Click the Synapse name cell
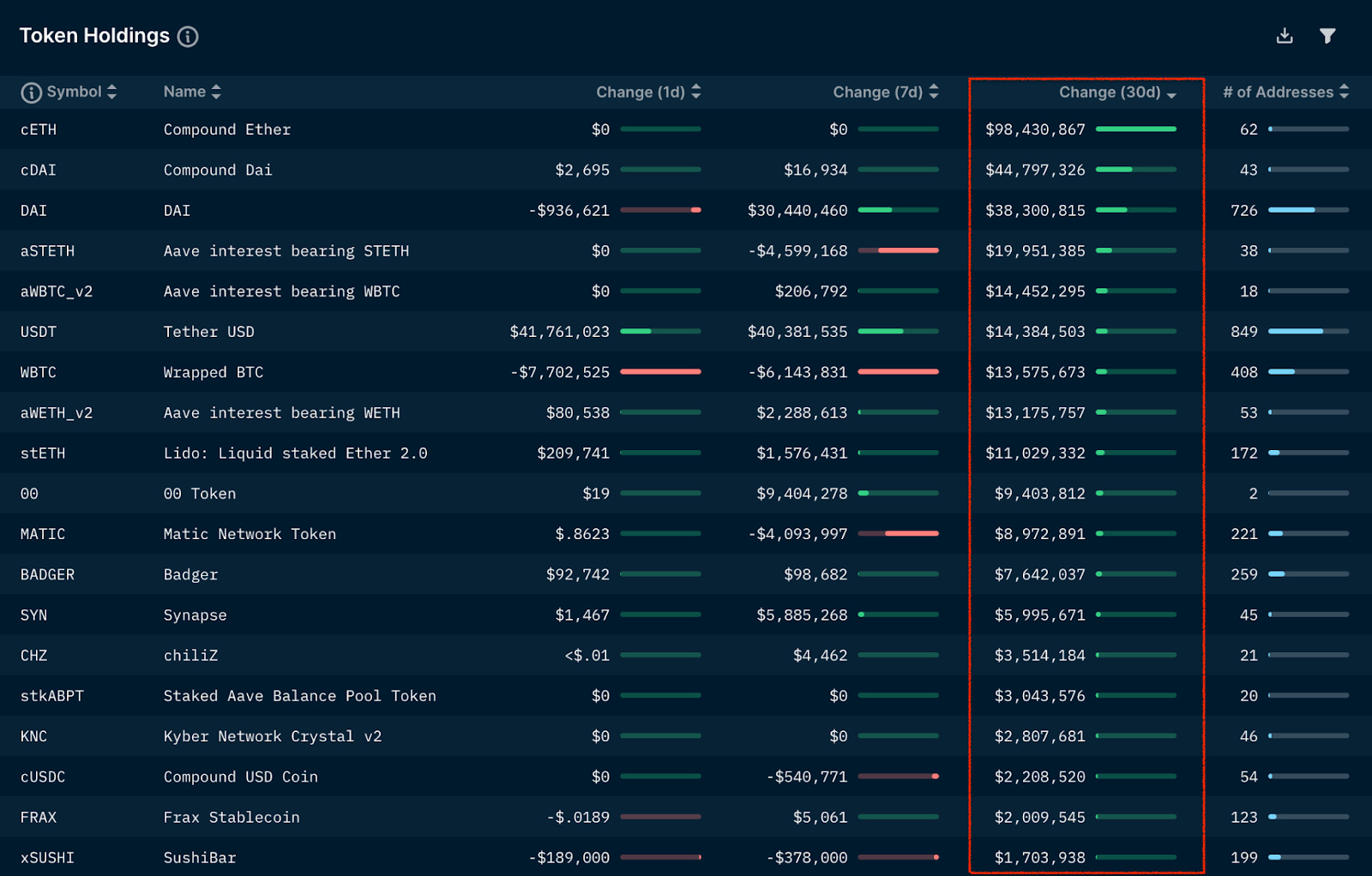The width and height of the screenshot is (1372, 876). coord(196,615)
